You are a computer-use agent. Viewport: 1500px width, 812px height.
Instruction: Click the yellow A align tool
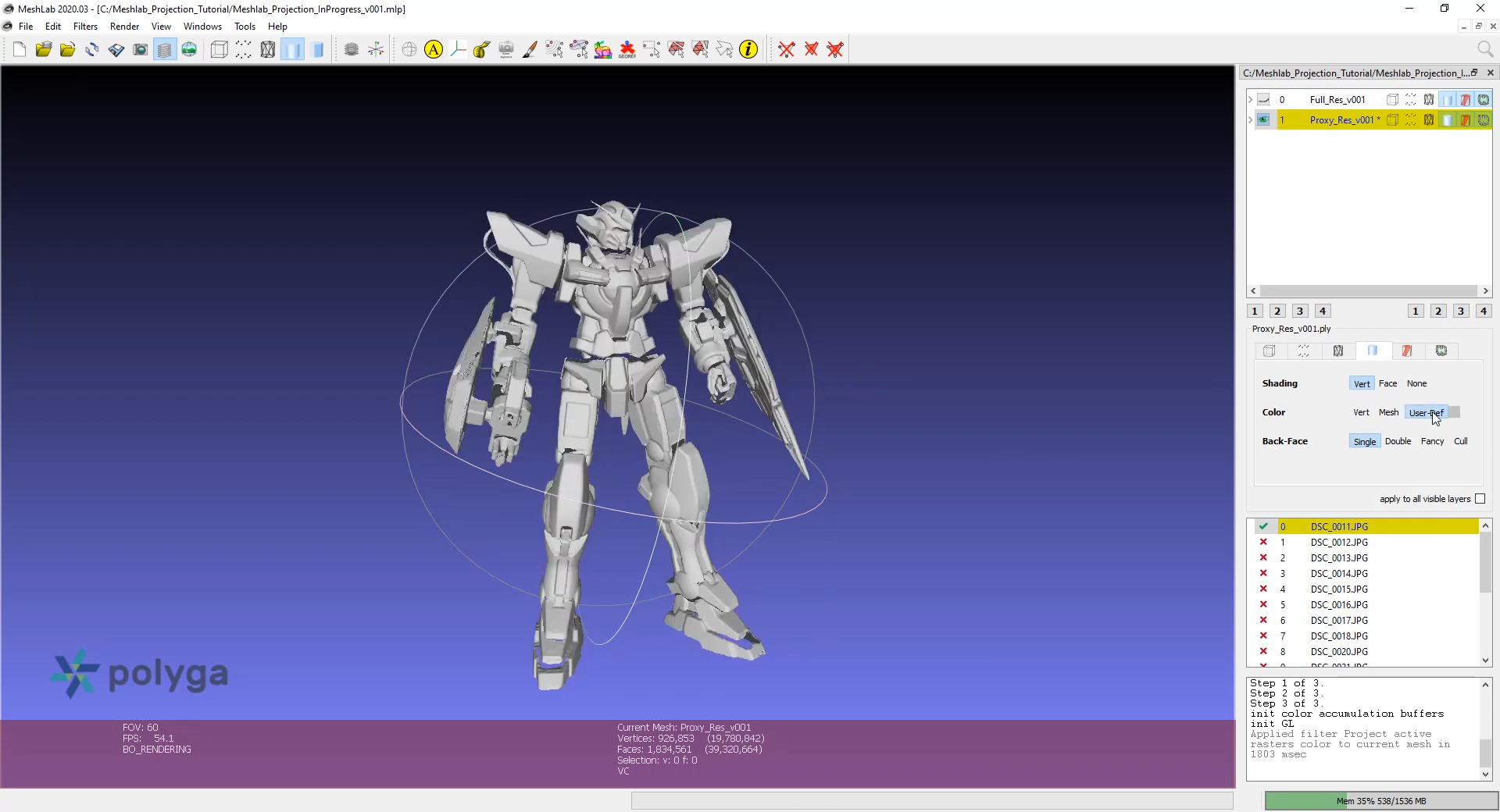tap(434, 50)
